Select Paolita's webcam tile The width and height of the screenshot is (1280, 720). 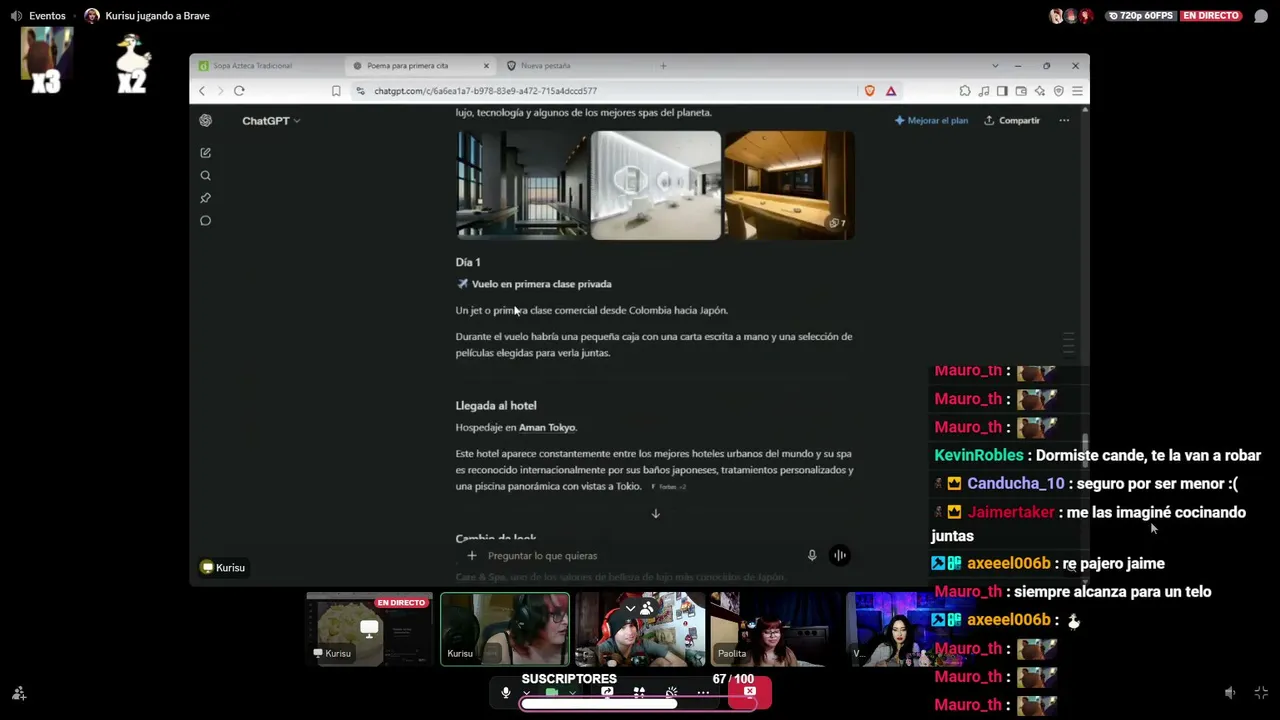(775, 630)
